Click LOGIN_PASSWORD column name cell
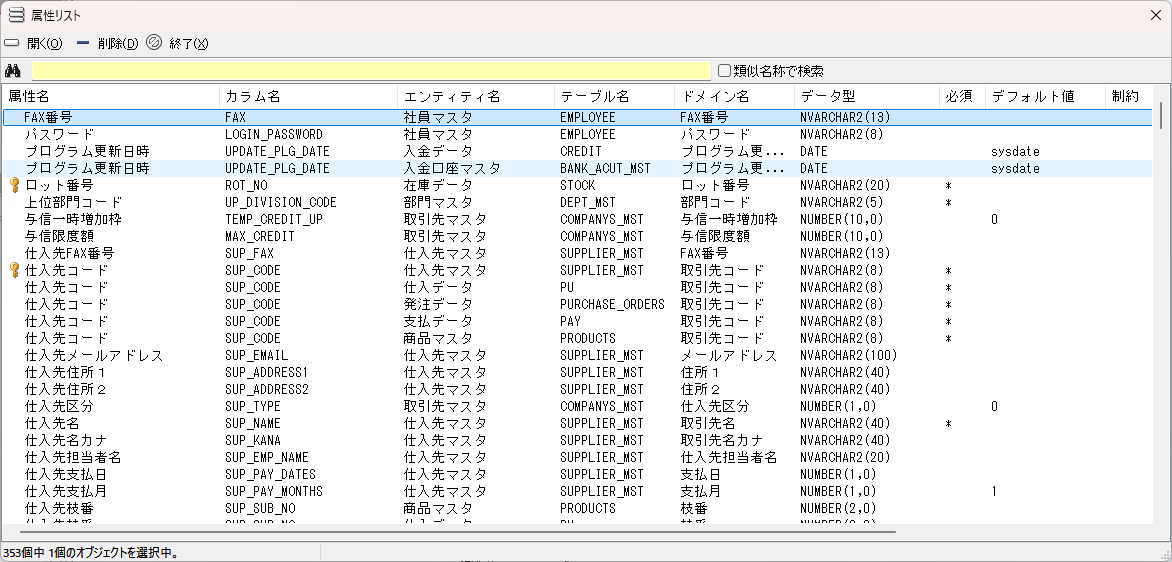This screenshot has width=1172, height=562. coord(274,135)
